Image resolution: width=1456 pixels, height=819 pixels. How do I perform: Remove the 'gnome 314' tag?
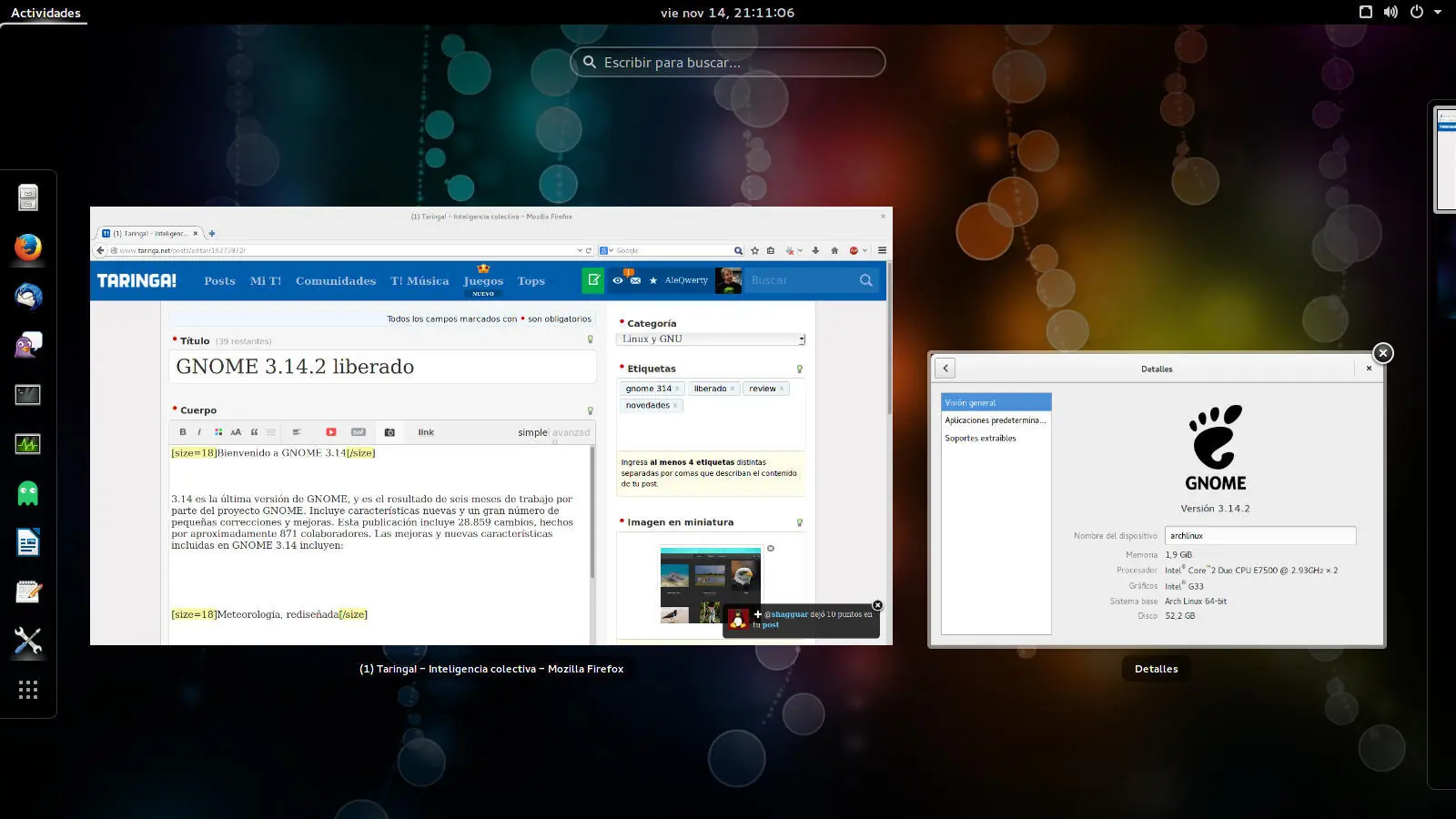click(677, 389)
